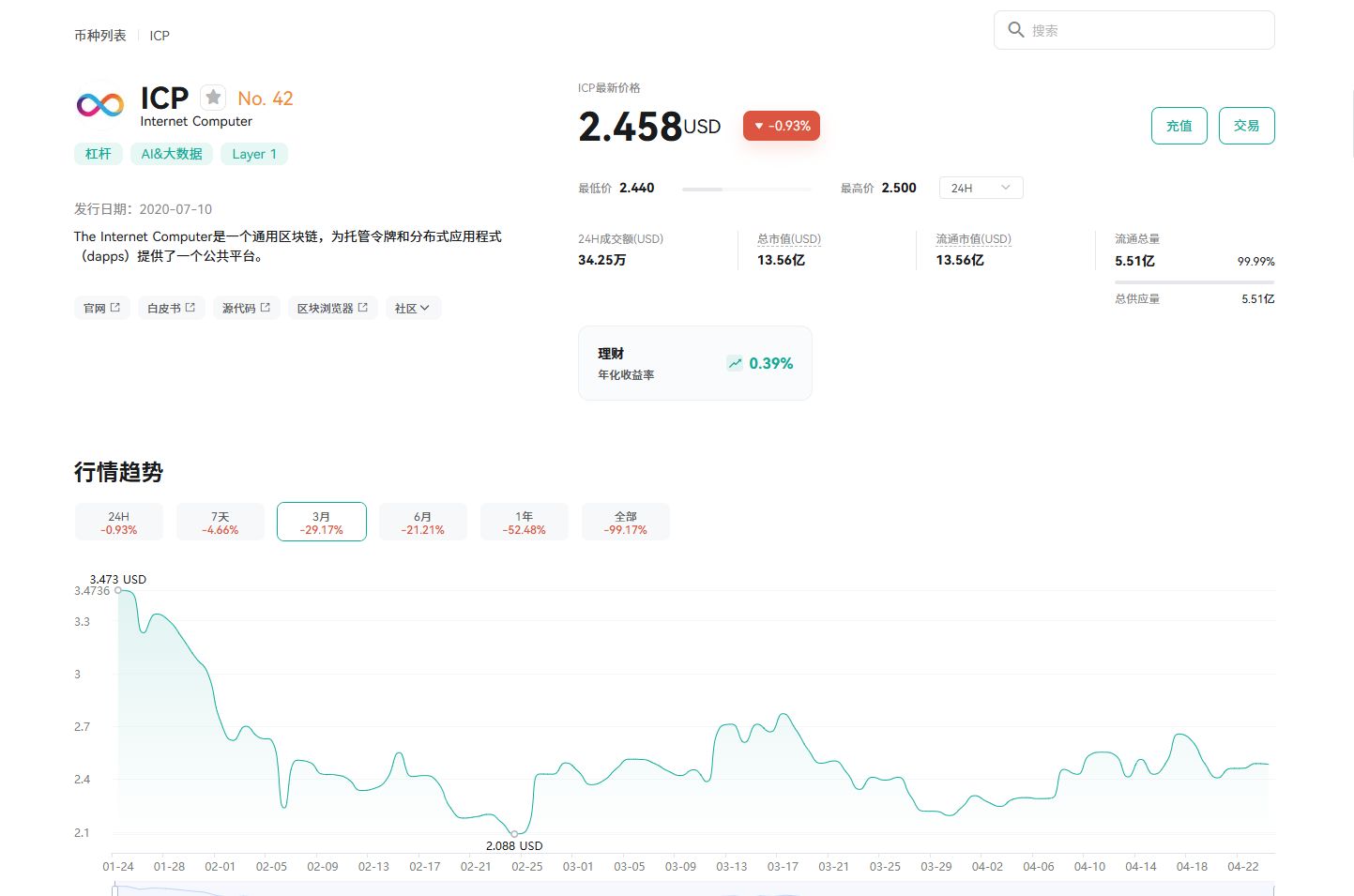
Task: Click the external link icon beside 区块浏览器
Action: 363,307
